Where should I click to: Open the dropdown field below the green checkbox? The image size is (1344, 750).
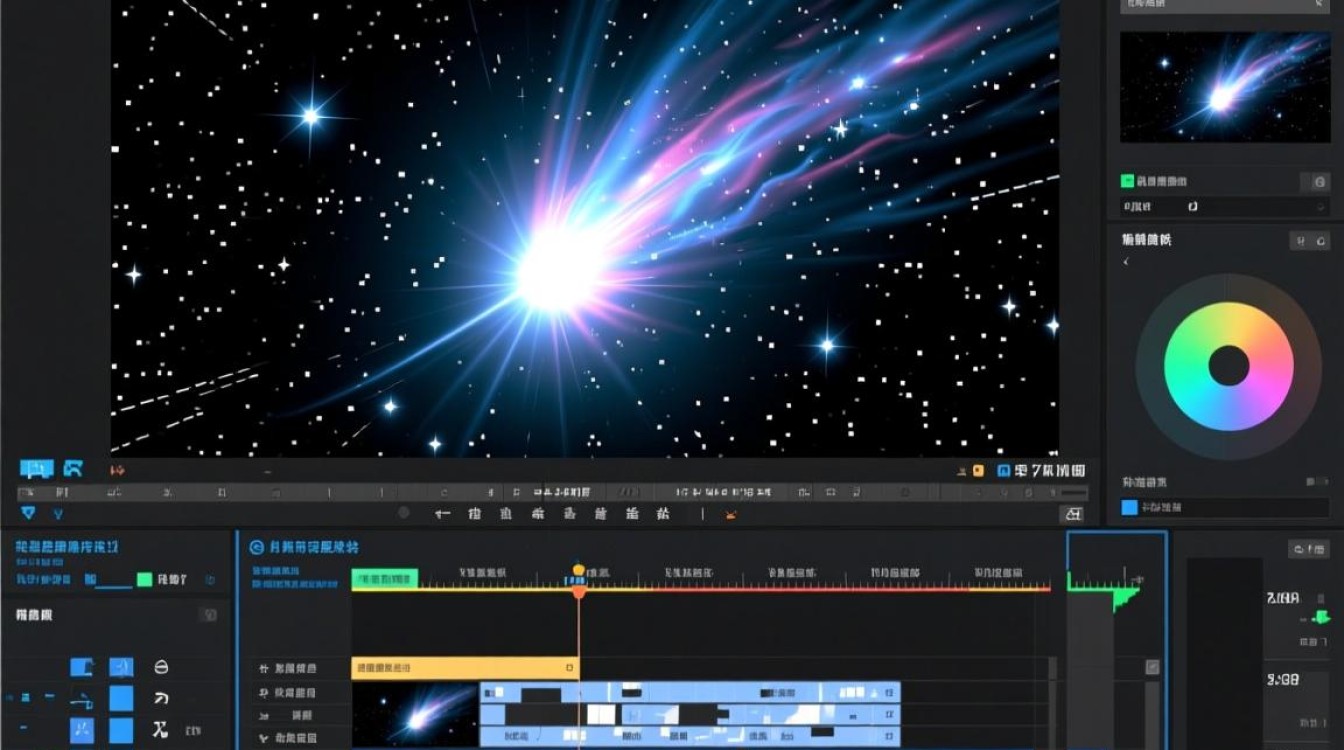1224,207
